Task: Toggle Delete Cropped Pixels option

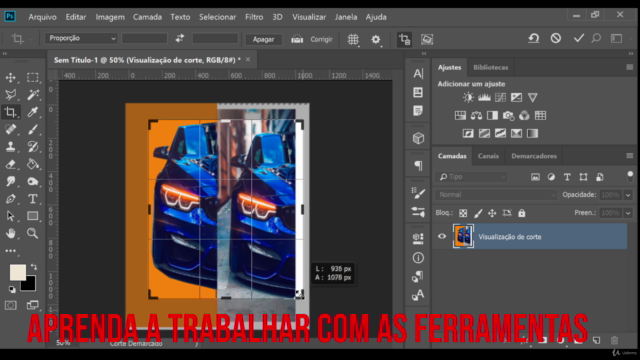Action: tap(404, 39)
